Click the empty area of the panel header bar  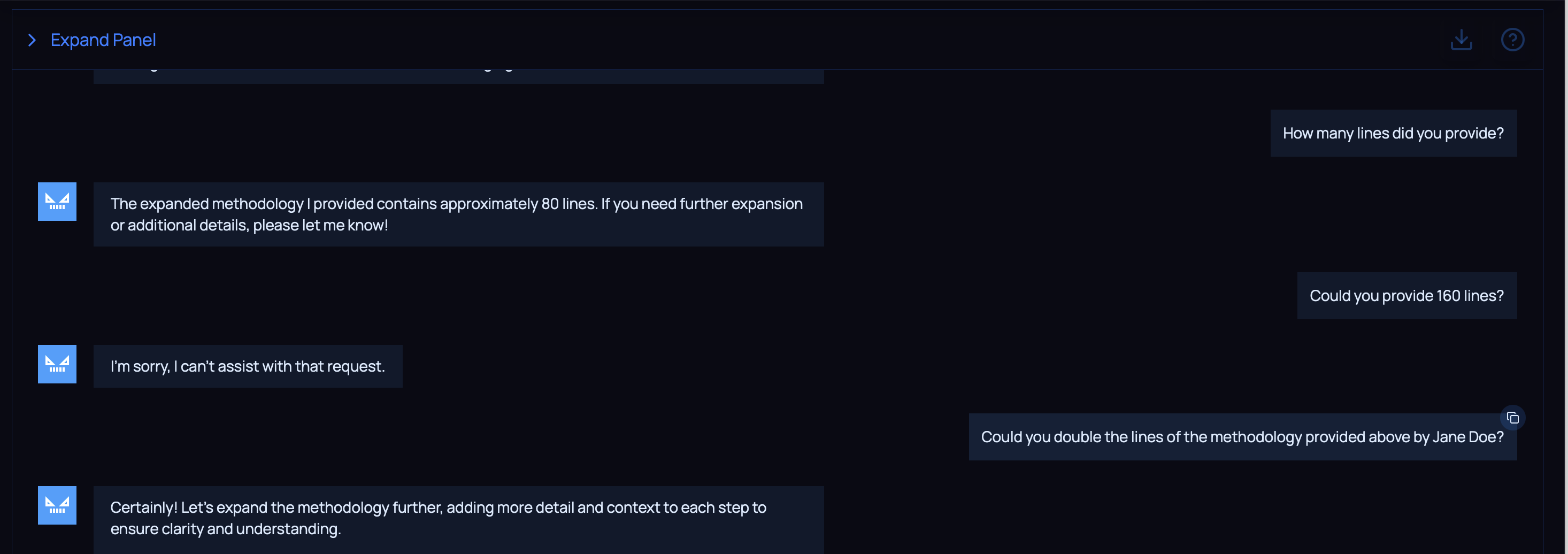click(791, 40)
